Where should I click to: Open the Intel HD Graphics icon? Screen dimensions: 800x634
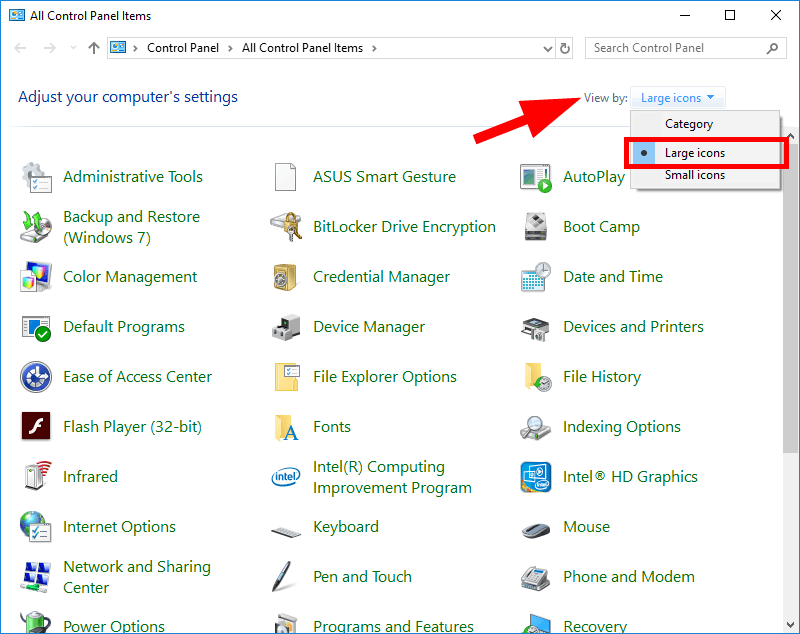536,477
